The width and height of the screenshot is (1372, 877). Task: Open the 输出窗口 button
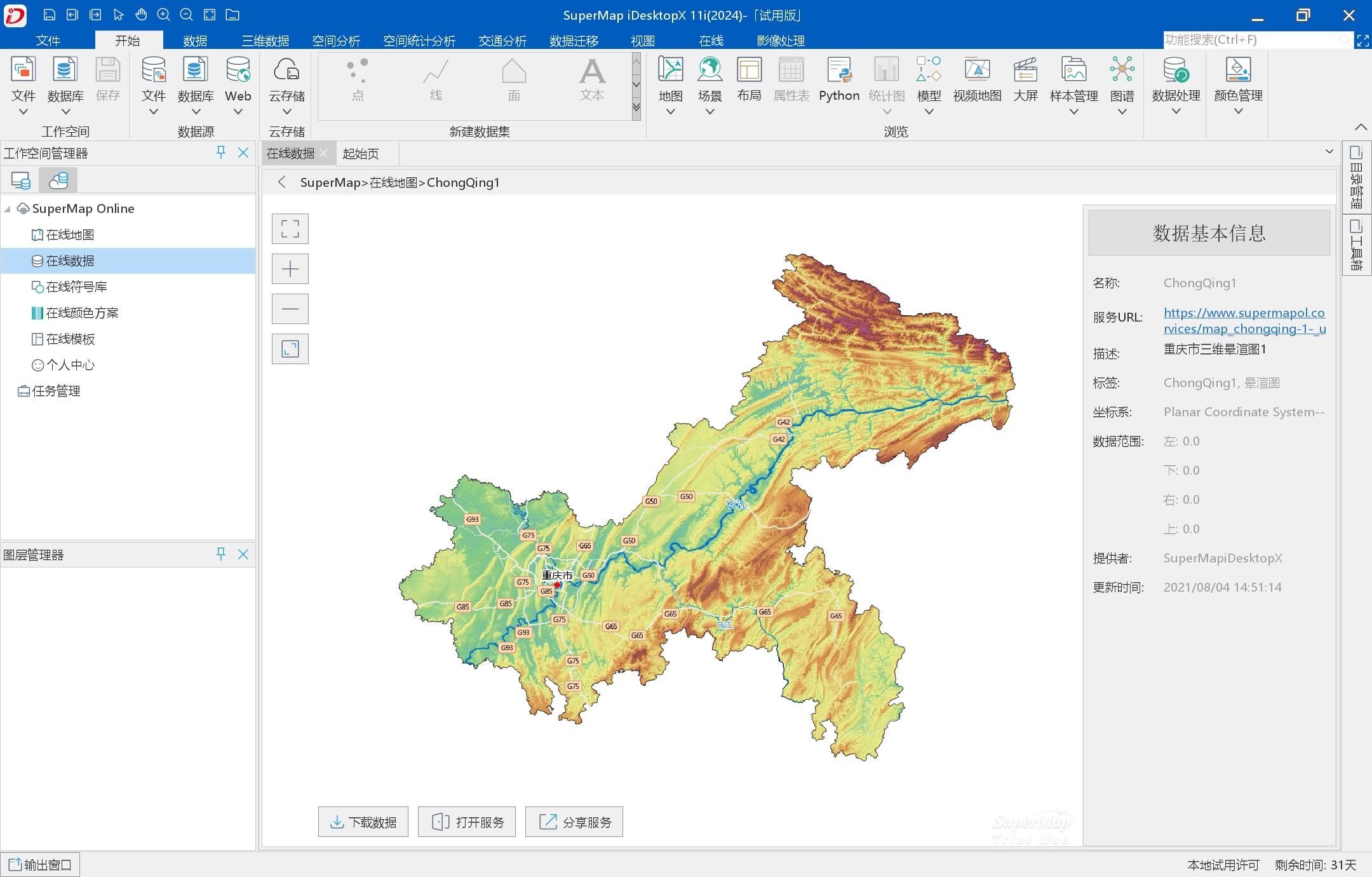tap(41, 865)
